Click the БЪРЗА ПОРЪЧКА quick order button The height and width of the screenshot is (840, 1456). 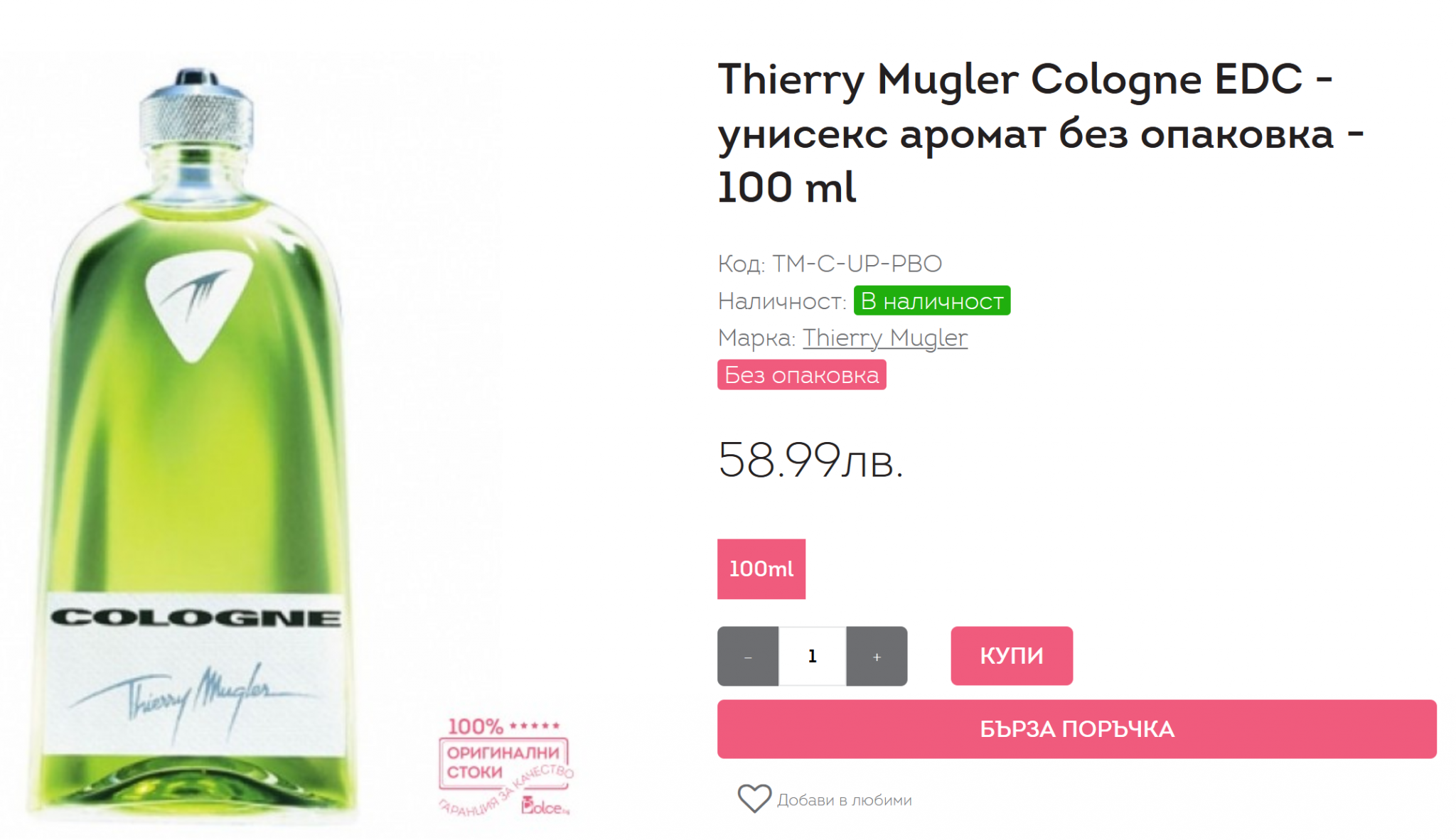(1076, 729)
